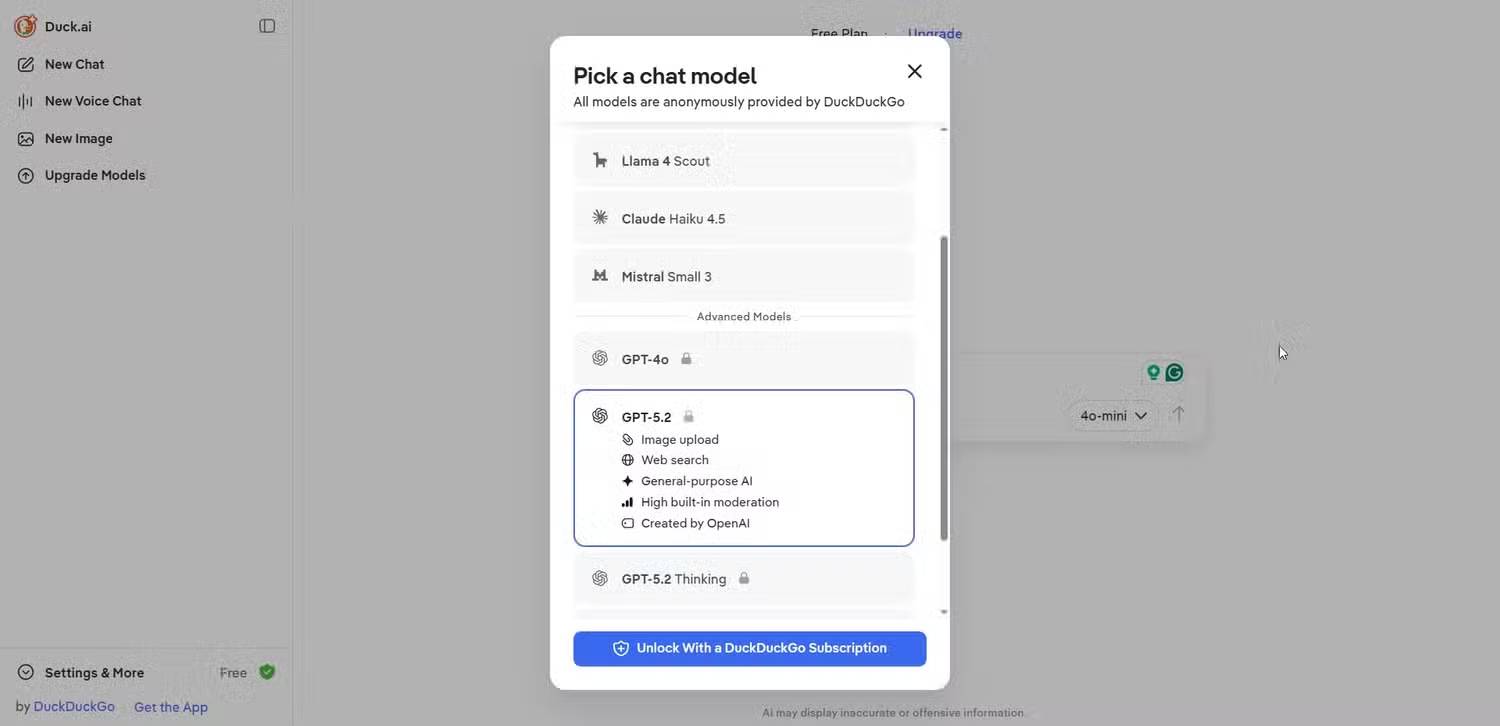
Task: Click the New Chat pencil icon
Action: click(x=25, y=63)
